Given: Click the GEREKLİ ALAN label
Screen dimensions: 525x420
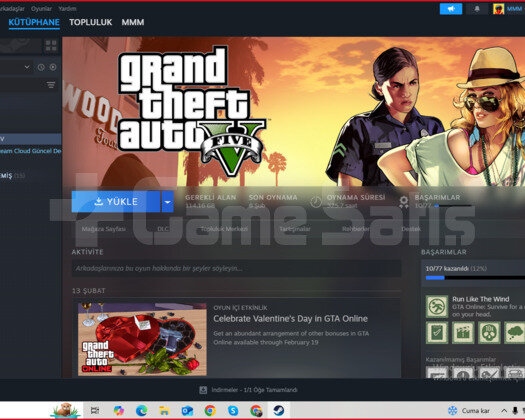Looking at the screenshot, I should (211, 198).
